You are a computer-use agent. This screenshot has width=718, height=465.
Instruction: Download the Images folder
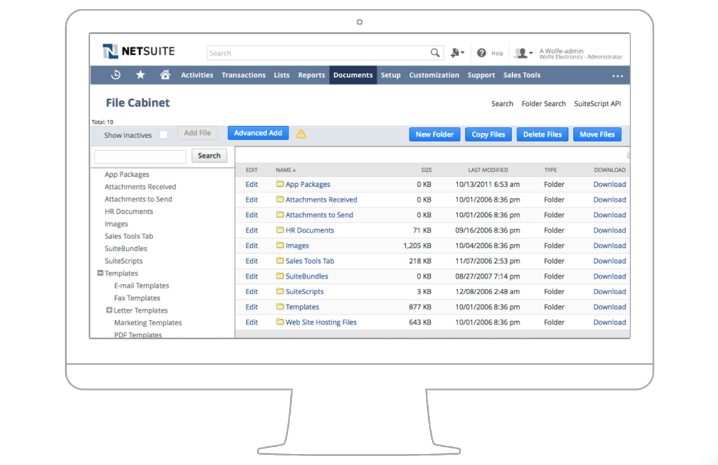coord(609,246)
